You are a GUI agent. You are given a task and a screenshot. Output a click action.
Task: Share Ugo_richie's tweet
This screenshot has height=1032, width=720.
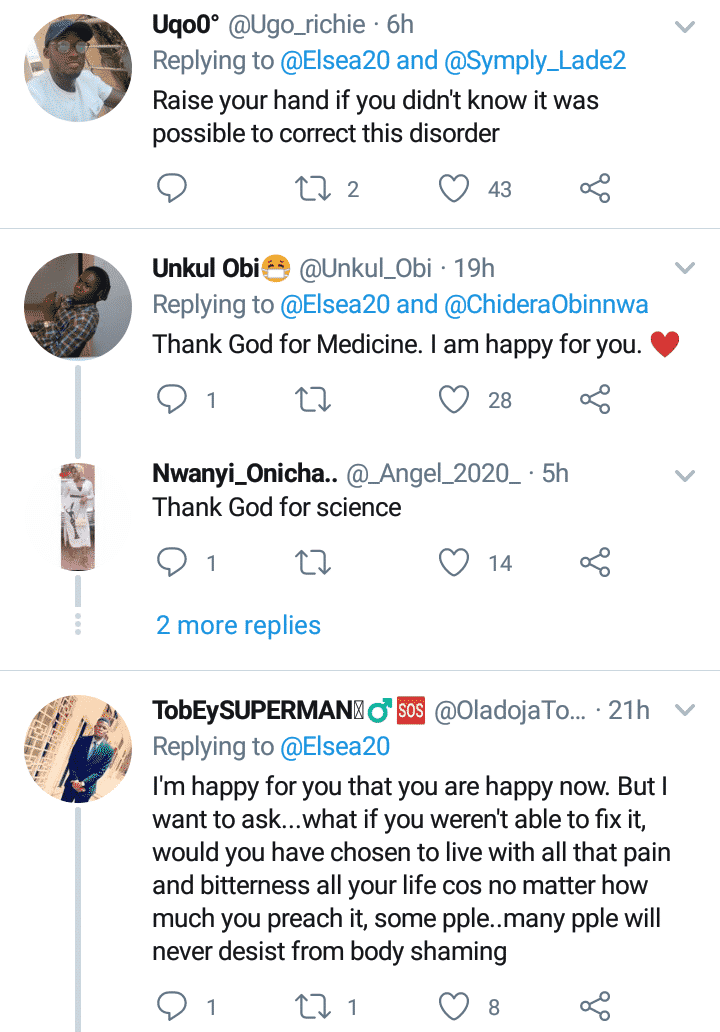(x=595, y=187)
